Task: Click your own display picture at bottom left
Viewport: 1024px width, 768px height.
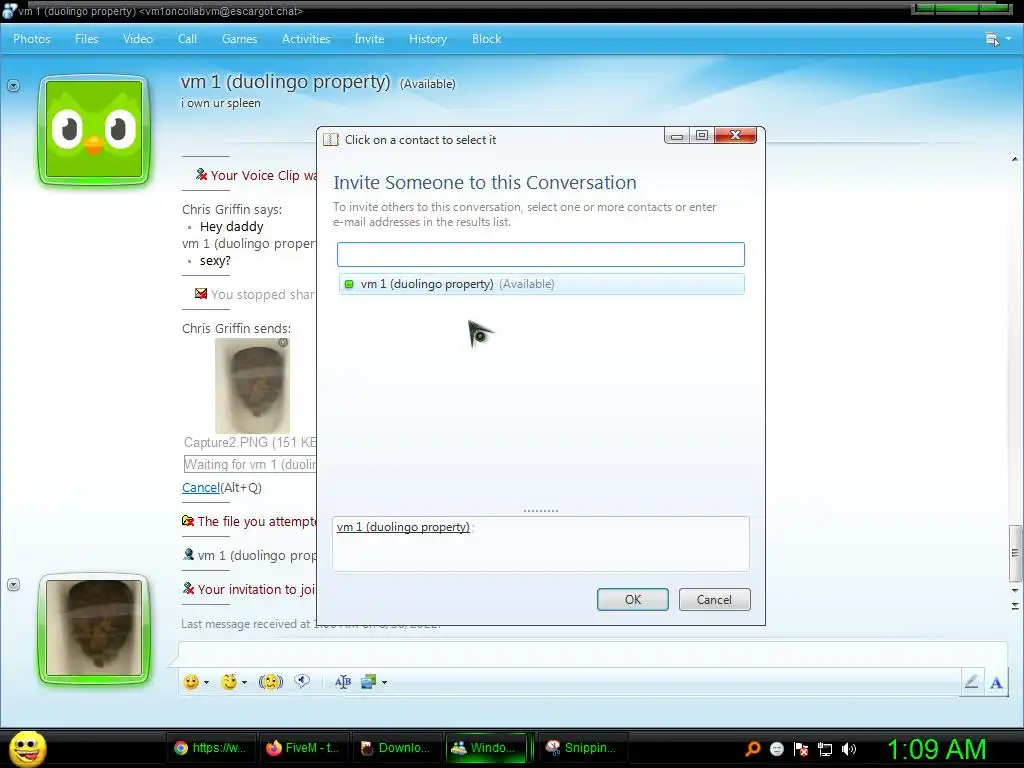Action: [x=94, y=628]
